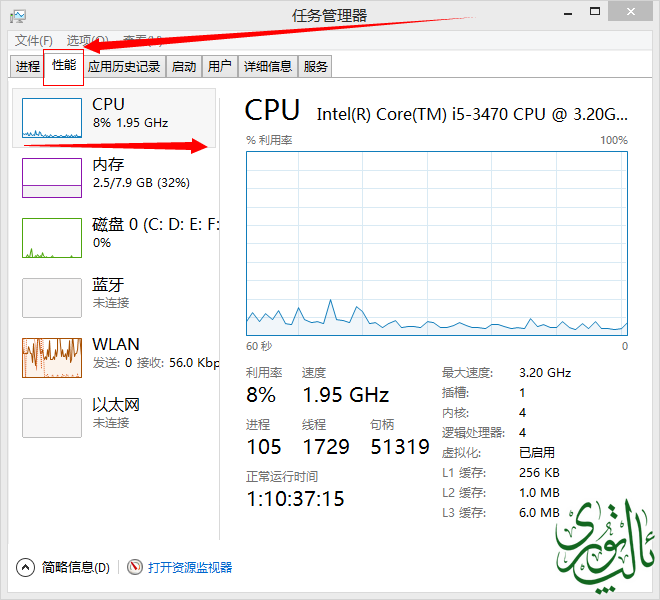Click the 60 秒 graph time label
Viewport: 660px width, 600px height.
[x=259, y=346]
